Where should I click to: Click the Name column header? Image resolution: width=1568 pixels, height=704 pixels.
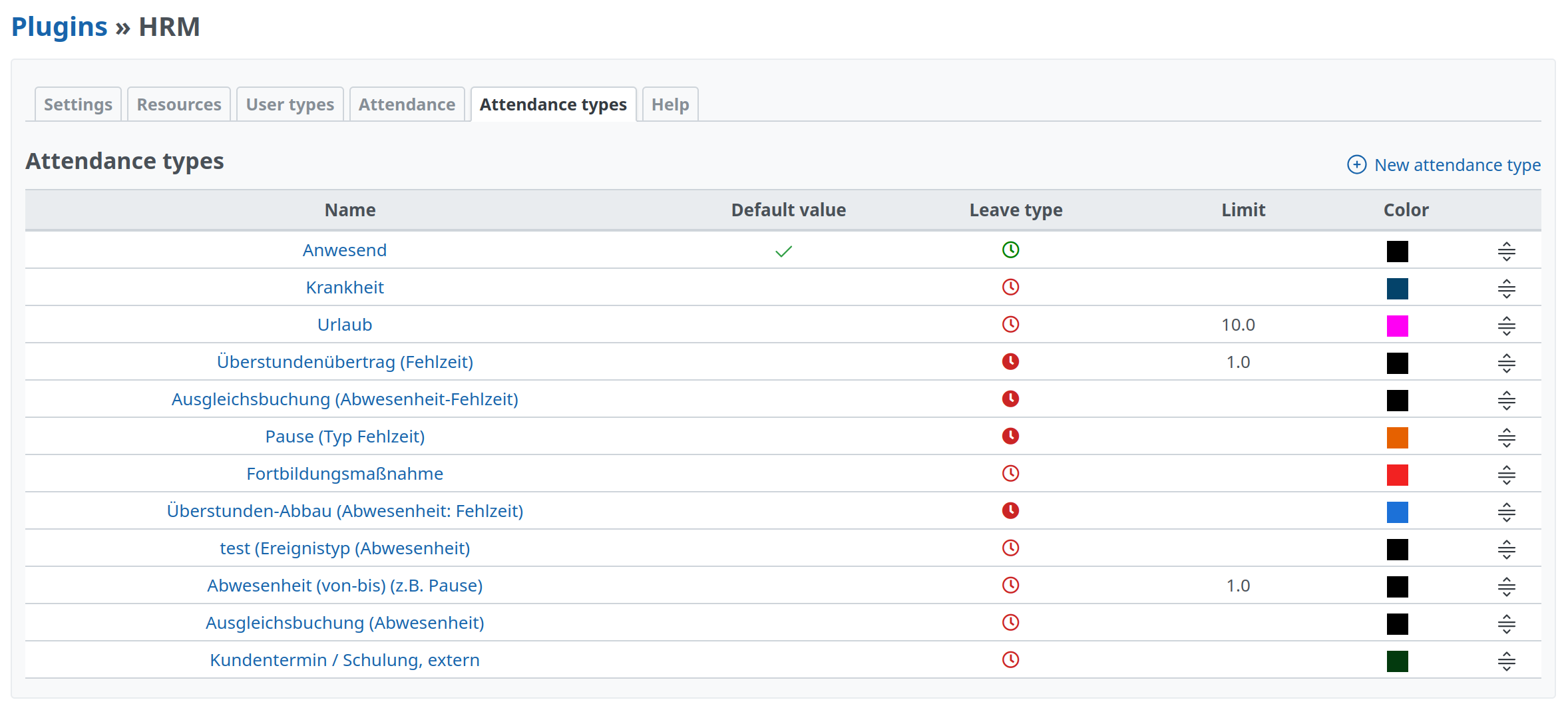click(350, 210)
